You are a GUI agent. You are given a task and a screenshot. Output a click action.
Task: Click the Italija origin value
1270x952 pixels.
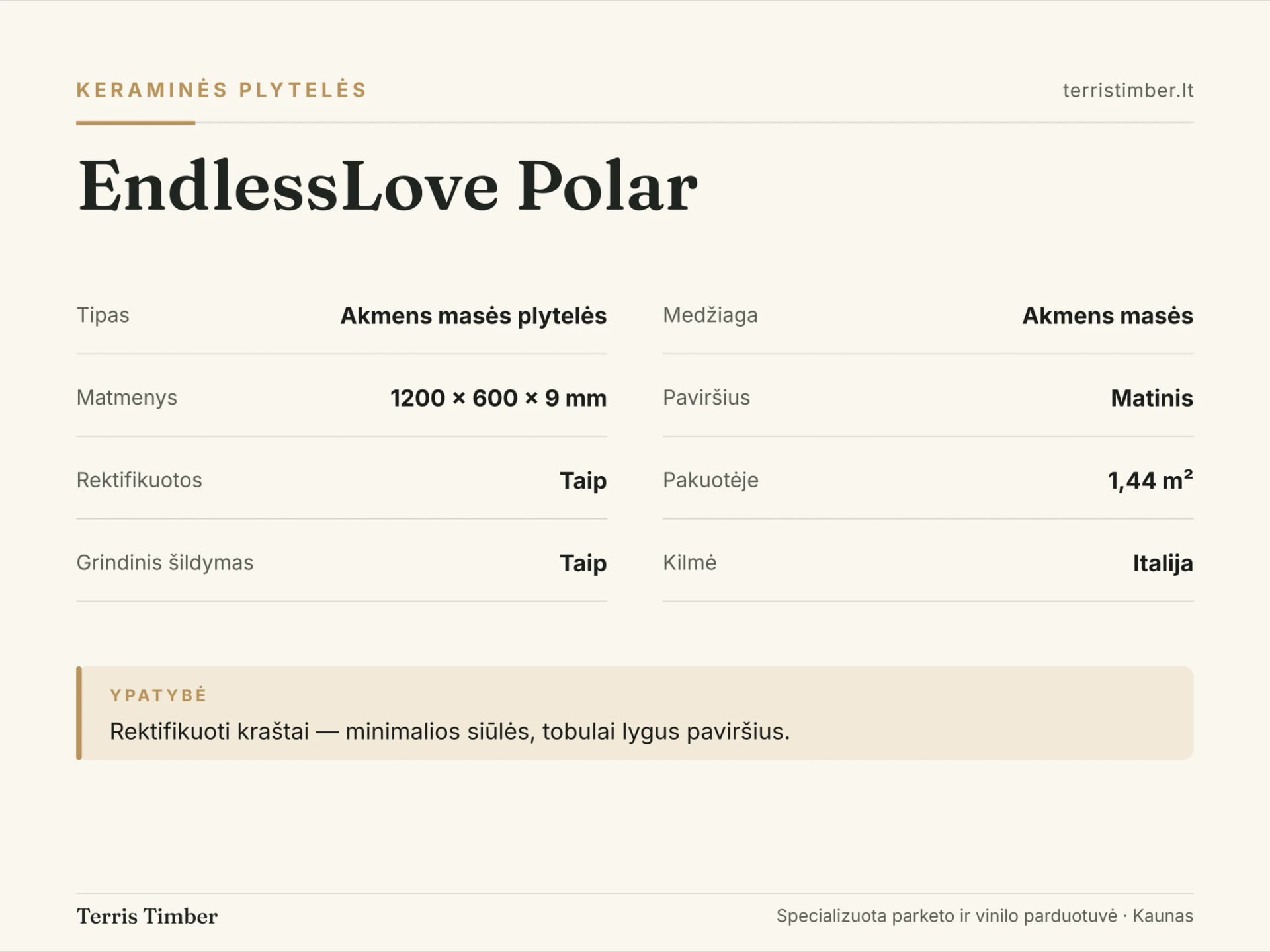(1163, 563)
